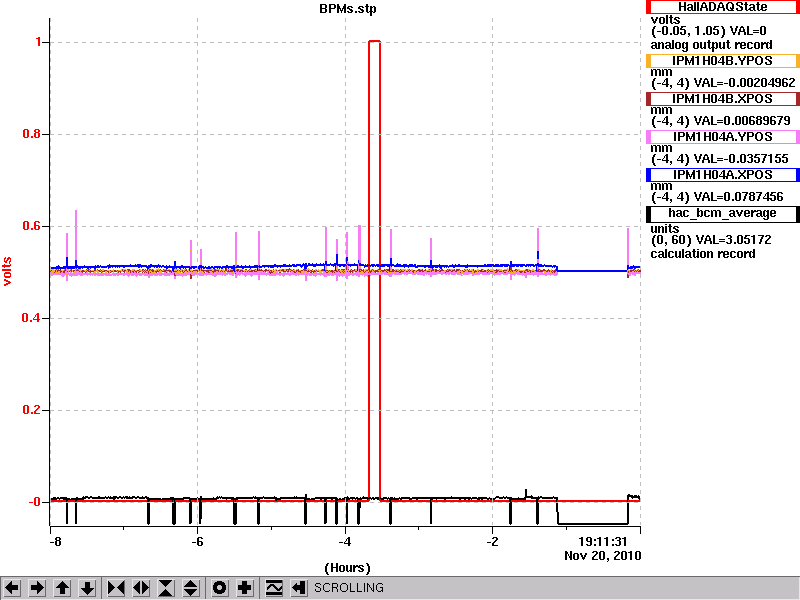Click the vertical zoom-out icon
The height and width of the screenshot is (600, 800).
(190, 588)
